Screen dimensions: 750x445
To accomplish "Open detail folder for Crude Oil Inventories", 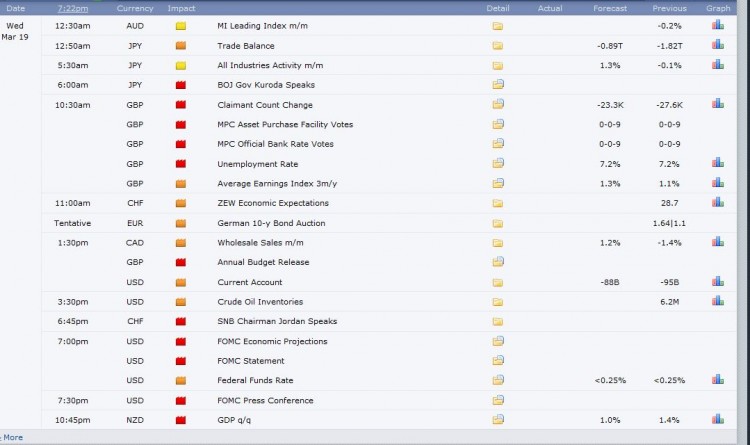I will click(498, 302).
